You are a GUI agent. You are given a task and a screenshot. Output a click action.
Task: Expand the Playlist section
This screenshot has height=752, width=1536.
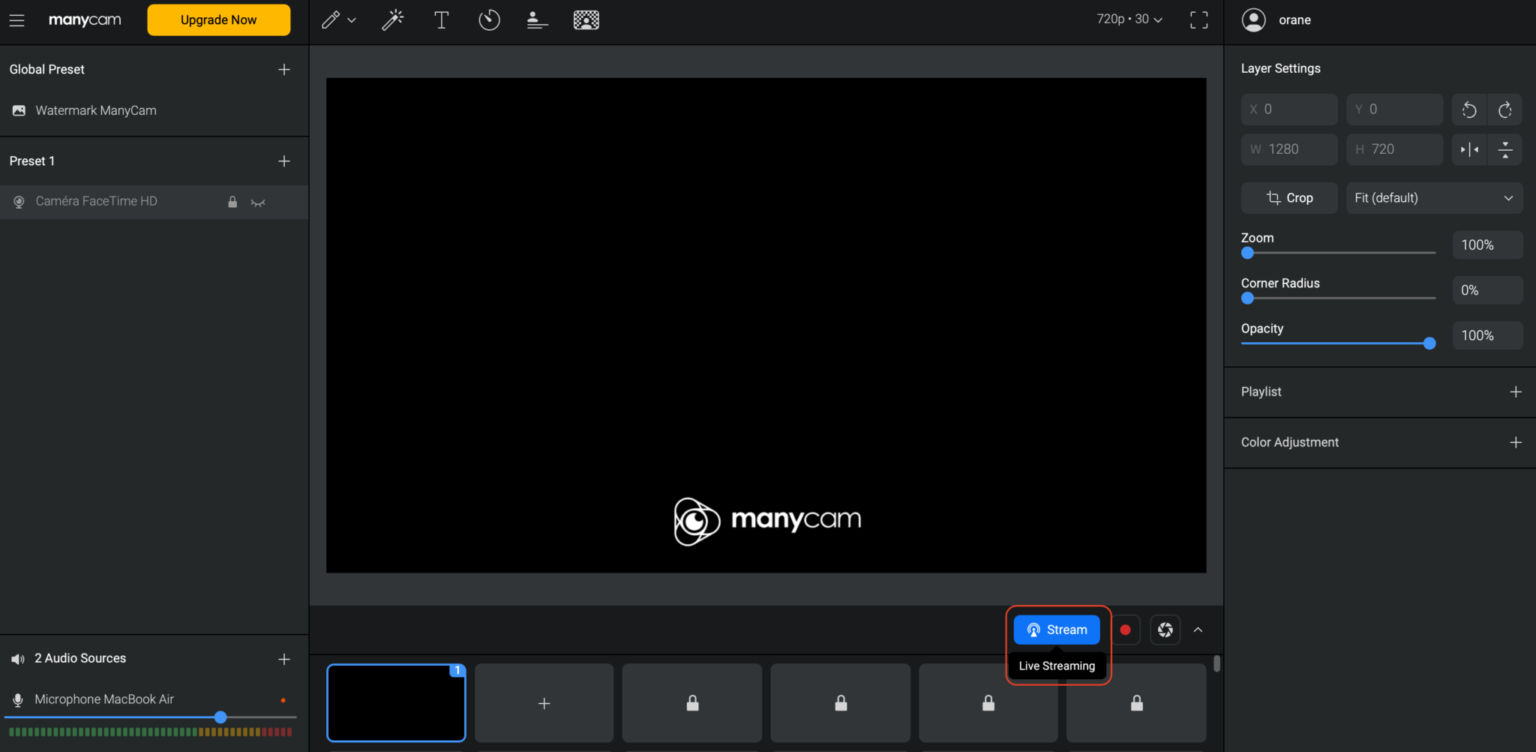(x=1515, y=391)
